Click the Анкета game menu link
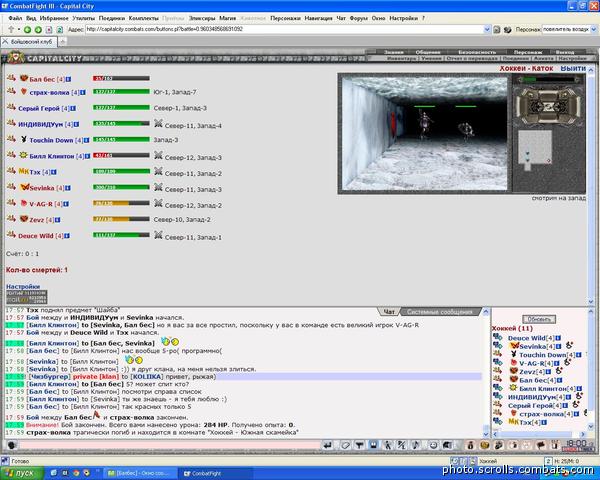Image resolution: width=600 pixels, height=480 pixels. click(543, 59)
